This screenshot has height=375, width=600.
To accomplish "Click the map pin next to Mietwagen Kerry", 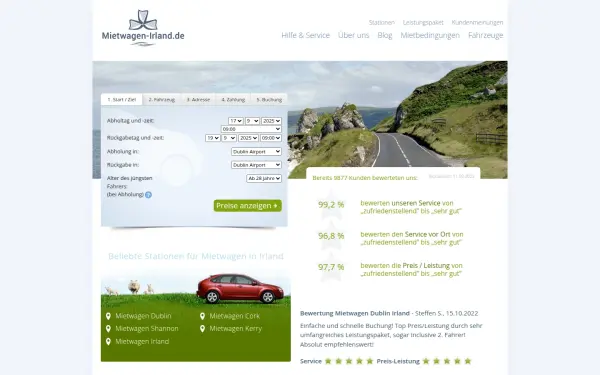I will pos(202,329).
